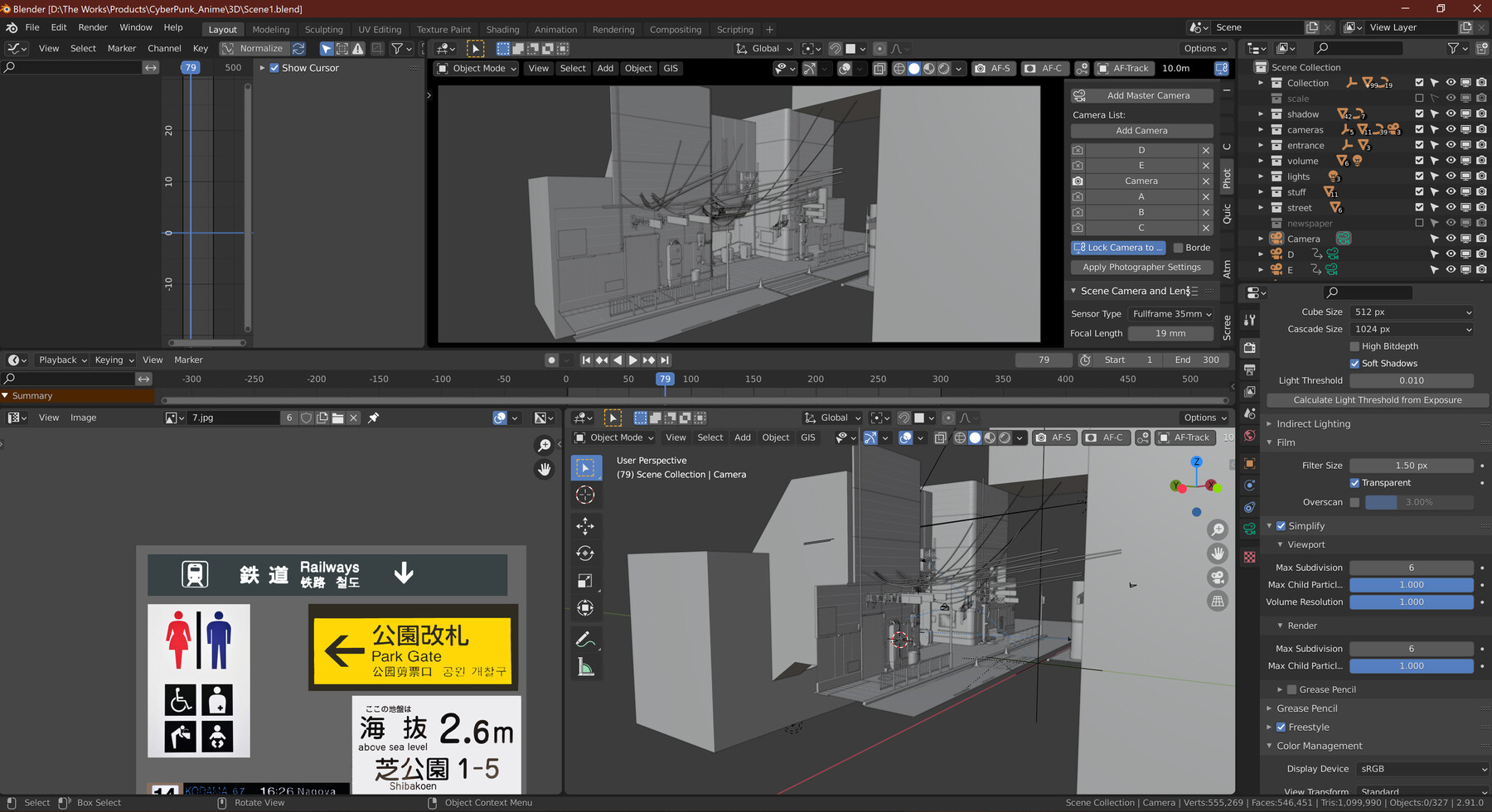The image size is (1492, 812).
Task: Adjust the Focal Length slider
Action: [1170, 333]
